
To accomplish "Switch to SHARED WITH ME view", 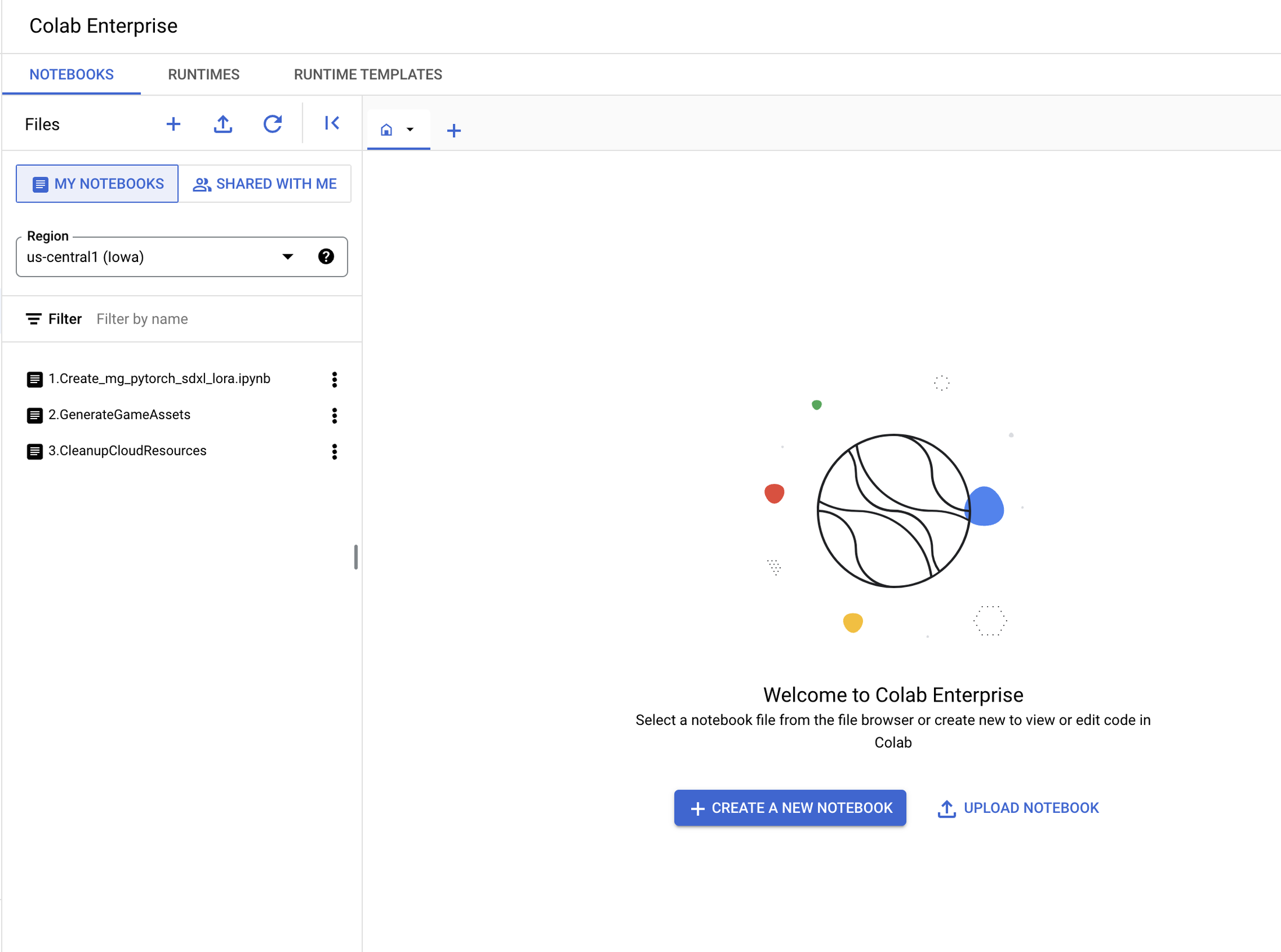I will [x=265, y=183].
